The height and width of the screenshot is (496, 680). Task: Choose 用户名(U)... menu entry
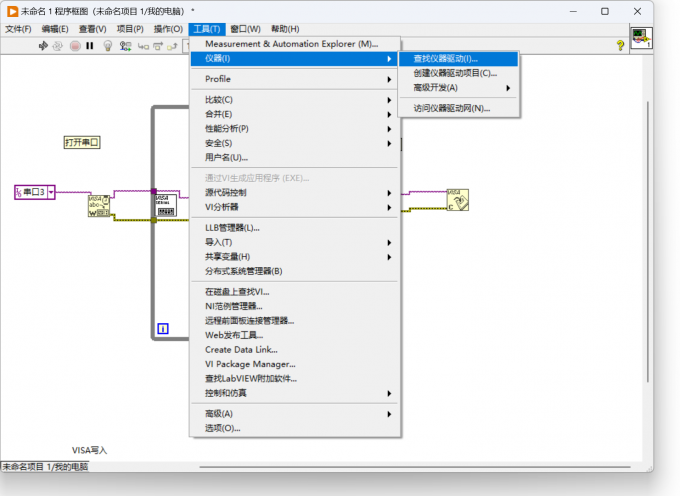point(294,158)
